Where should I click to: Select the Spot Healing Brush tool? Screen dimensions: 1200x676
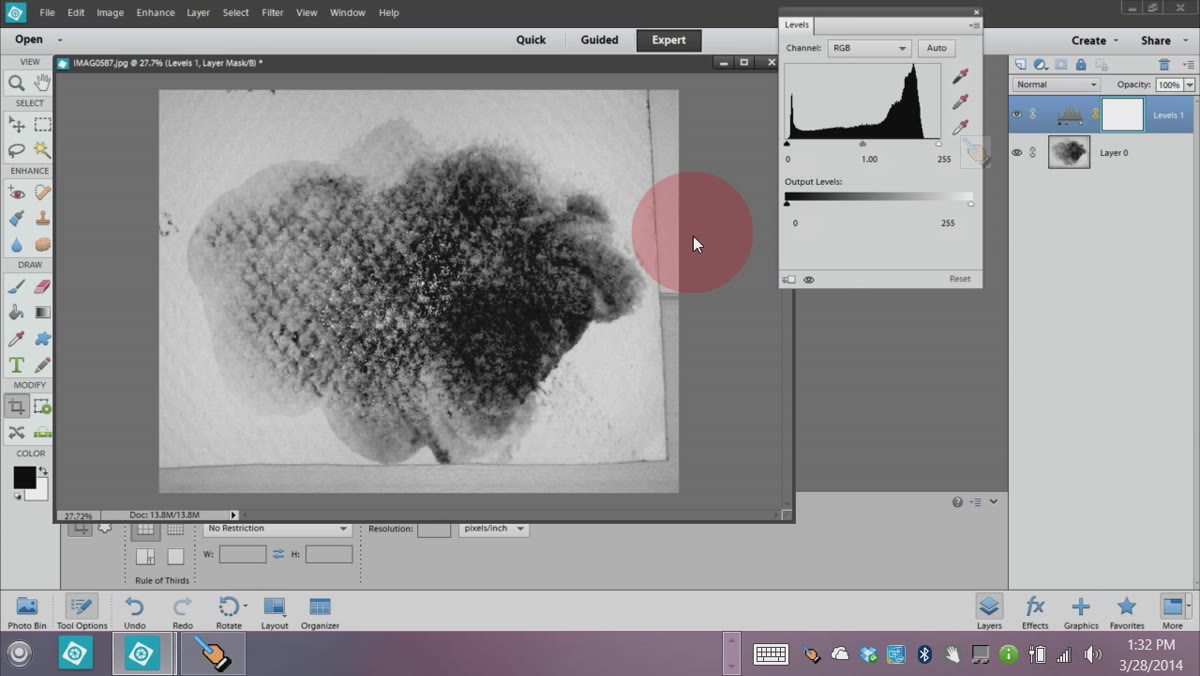pyautogui.click(x=42, y=192)
